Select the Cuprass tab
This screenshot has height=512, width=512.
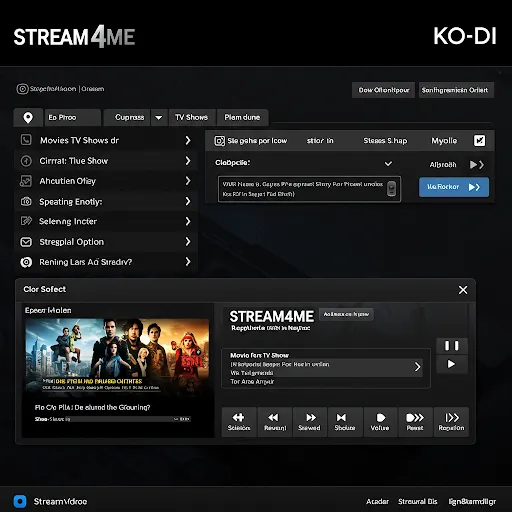(x=127, y=117)
